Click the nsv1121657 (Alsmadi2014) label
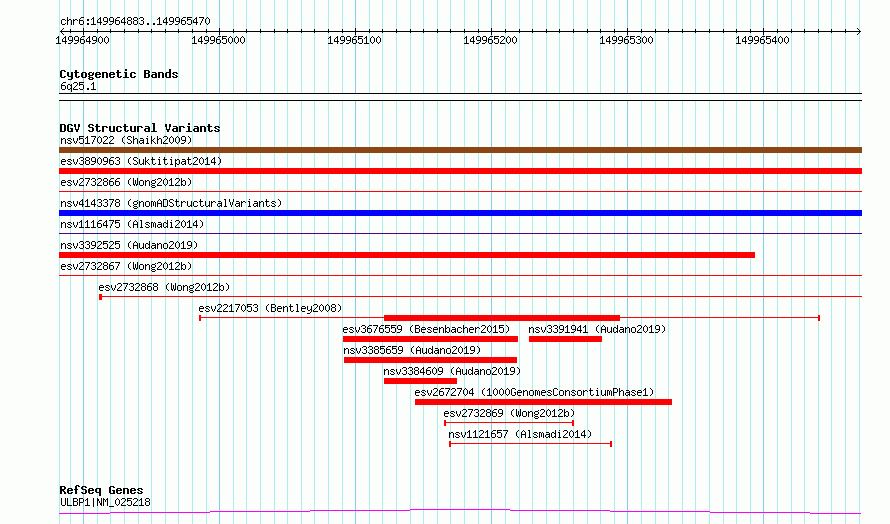This screenshot has height=524, width=890. click(x=520, y=434)
